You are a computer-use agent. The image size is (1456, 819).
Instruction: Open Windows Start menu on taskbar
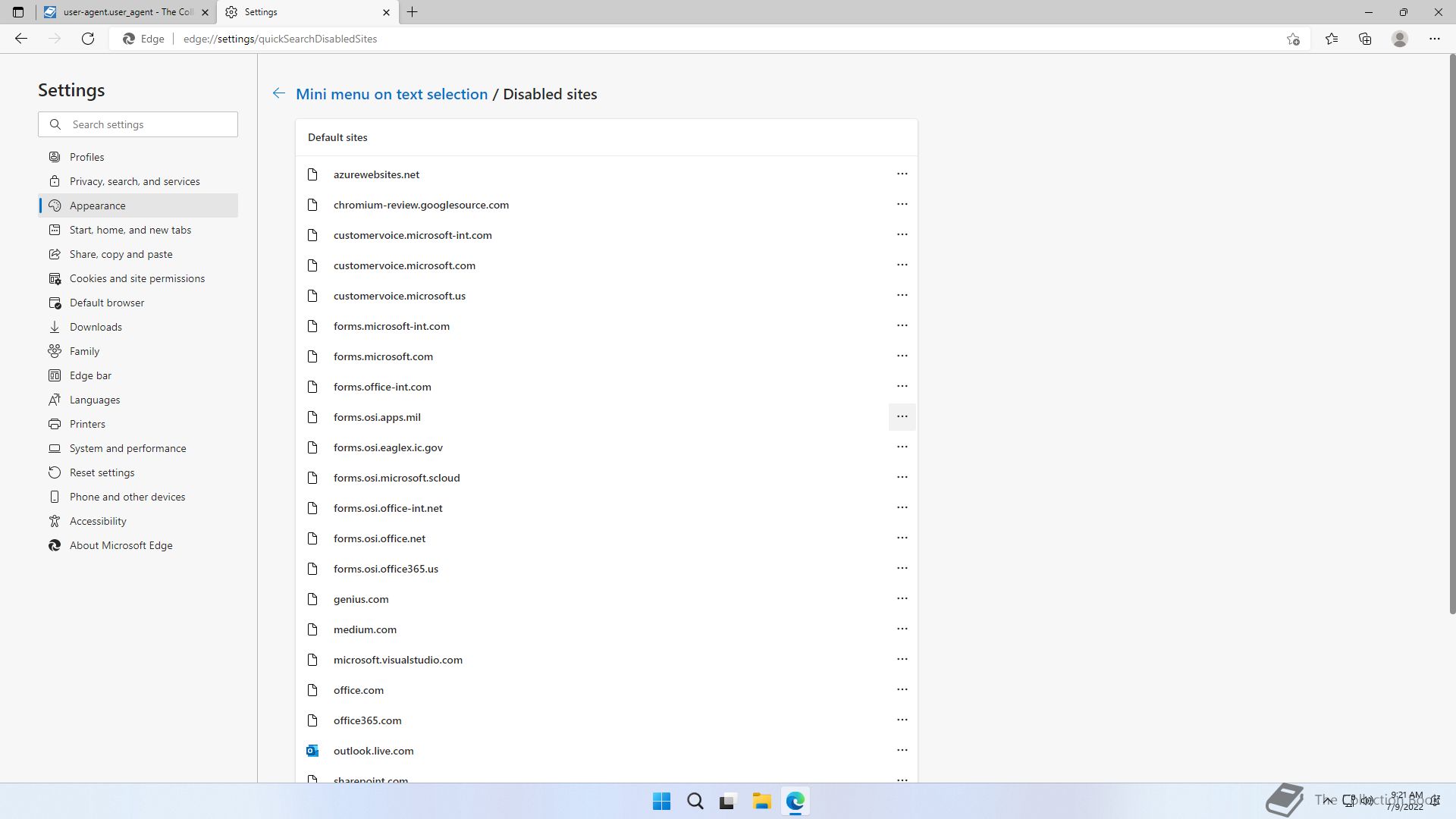[x=661, y=801]
